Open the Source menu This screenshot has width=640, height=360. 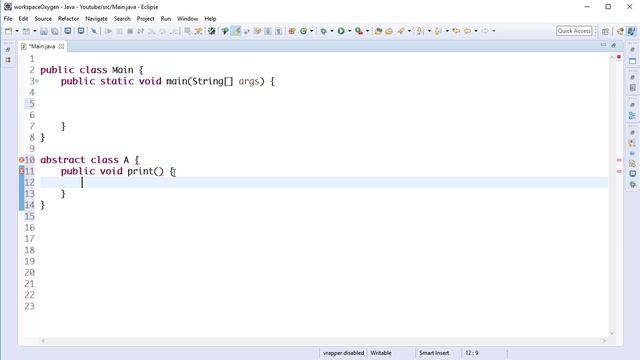pyautogui.click(x=43, y=19)
